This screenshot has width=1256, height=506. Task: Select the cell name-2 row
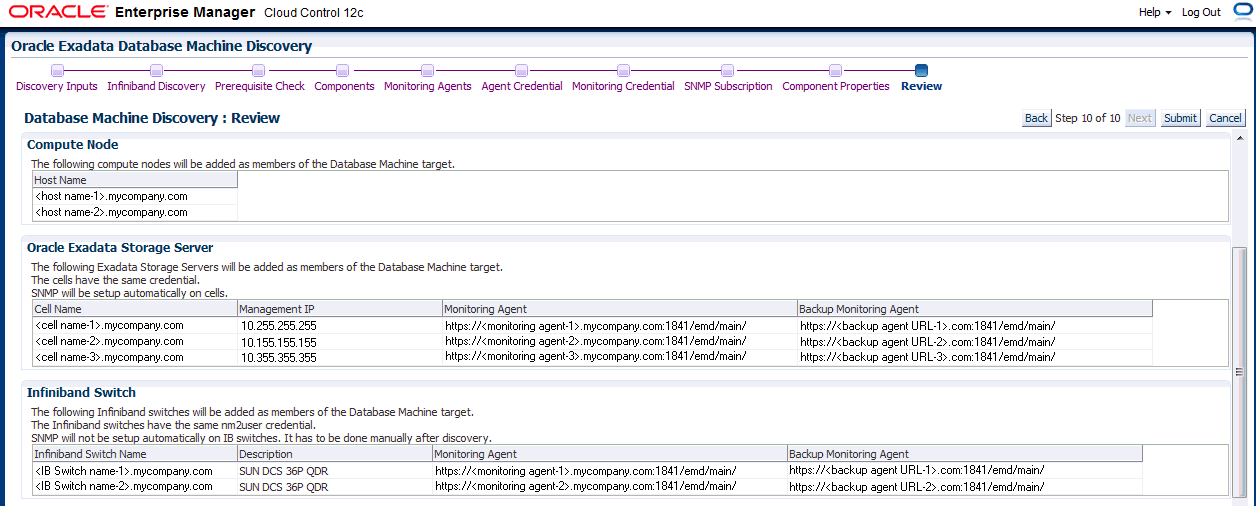592,341
